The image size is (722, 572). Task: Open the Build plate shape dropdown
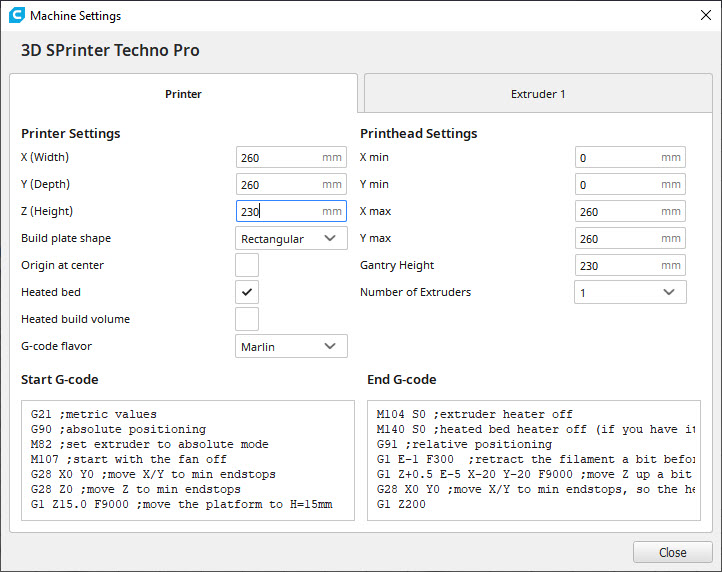291,238
